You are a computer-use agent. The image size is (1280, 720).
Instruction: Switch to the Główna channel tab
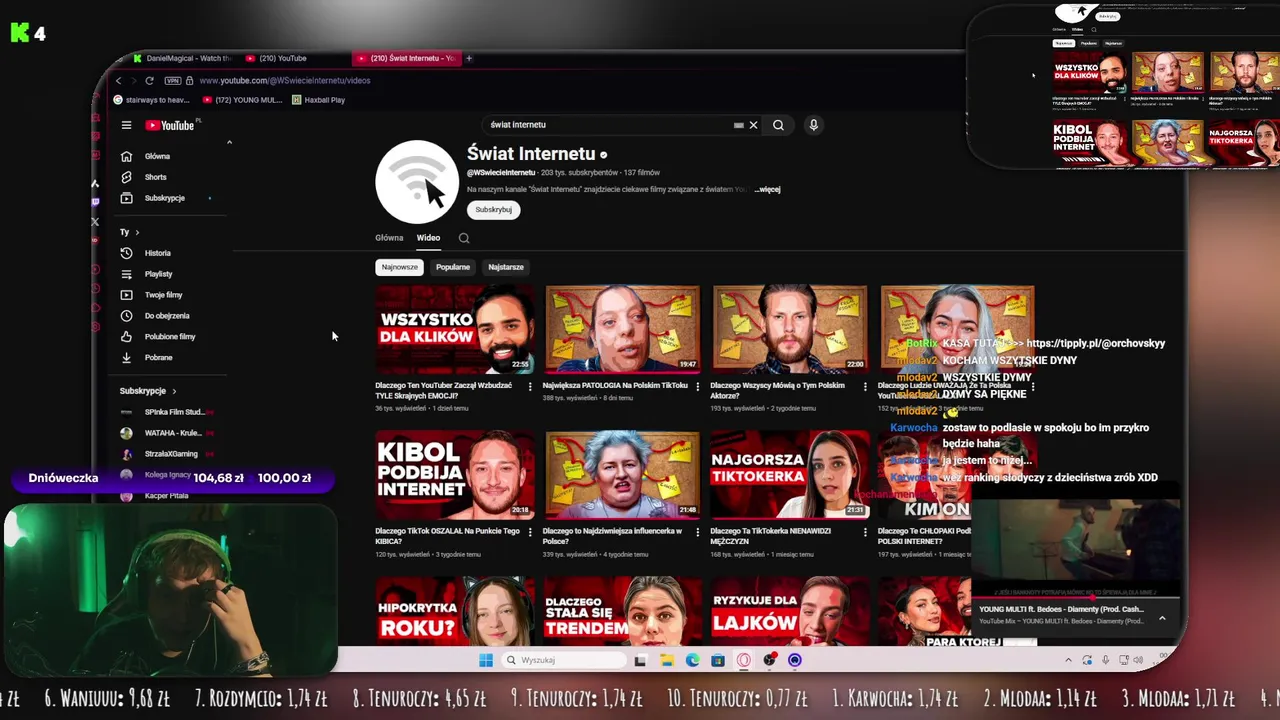[389, 238]
